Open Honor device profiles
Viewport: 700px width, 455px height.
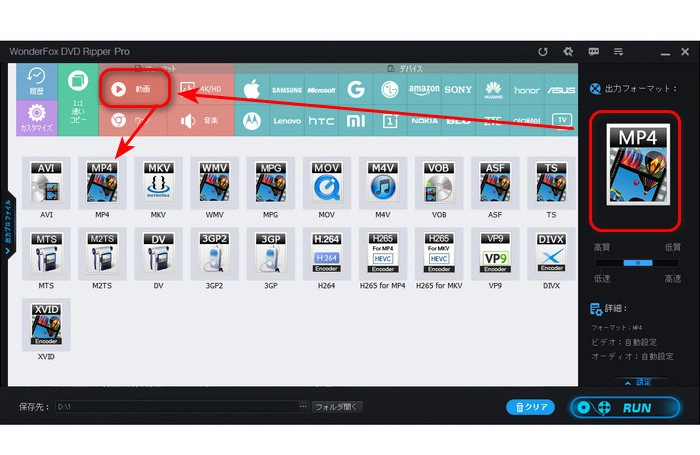pos(527,90)
